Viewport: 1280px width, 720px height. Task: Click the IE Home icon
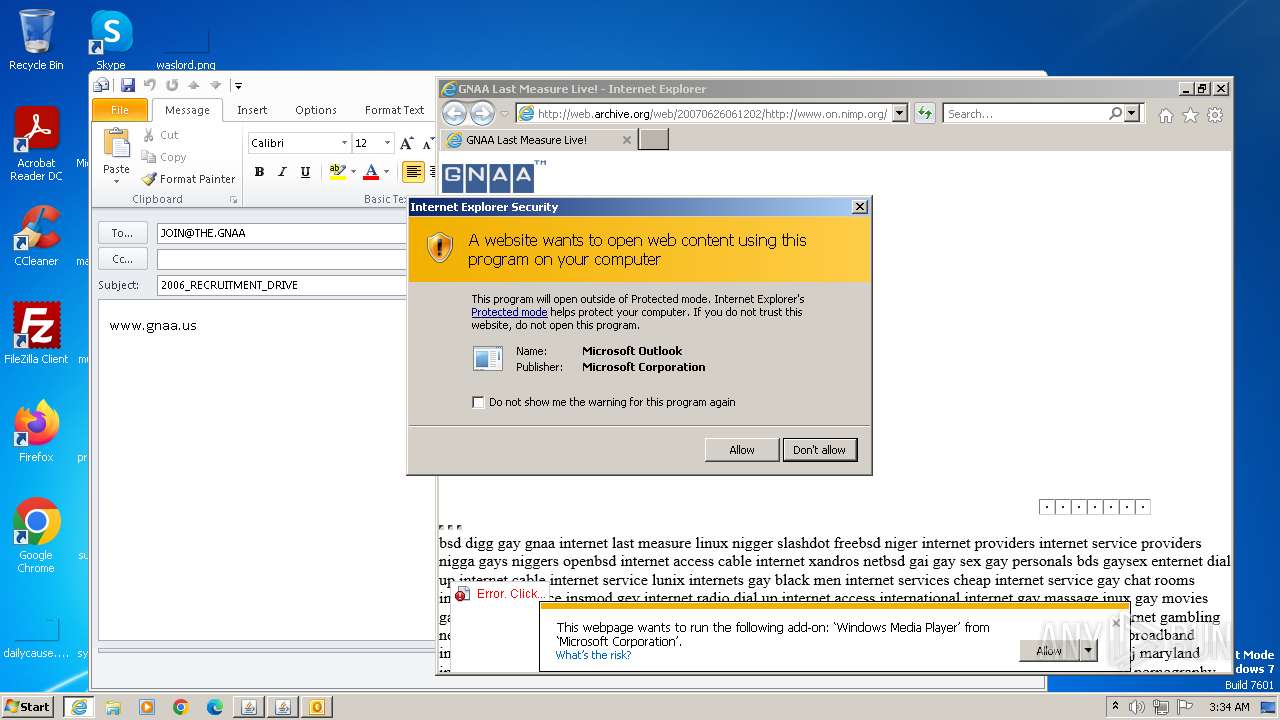pos(1166,115)
